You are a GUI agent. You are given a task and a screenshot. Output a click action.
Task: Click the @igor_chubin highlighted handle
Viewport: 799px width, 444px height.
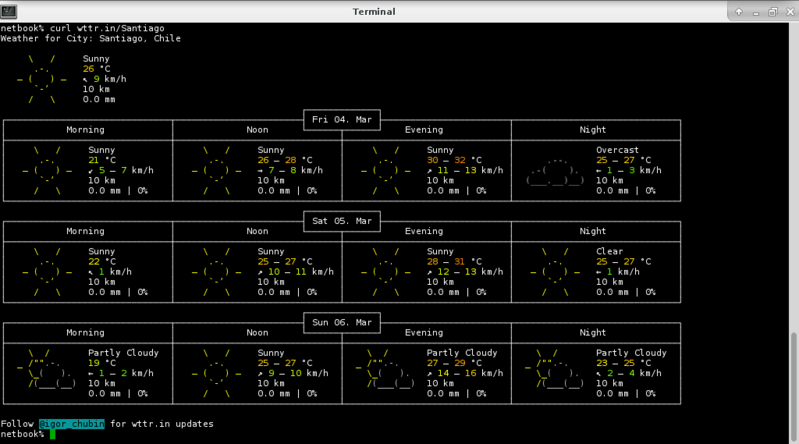click(72, 424)
